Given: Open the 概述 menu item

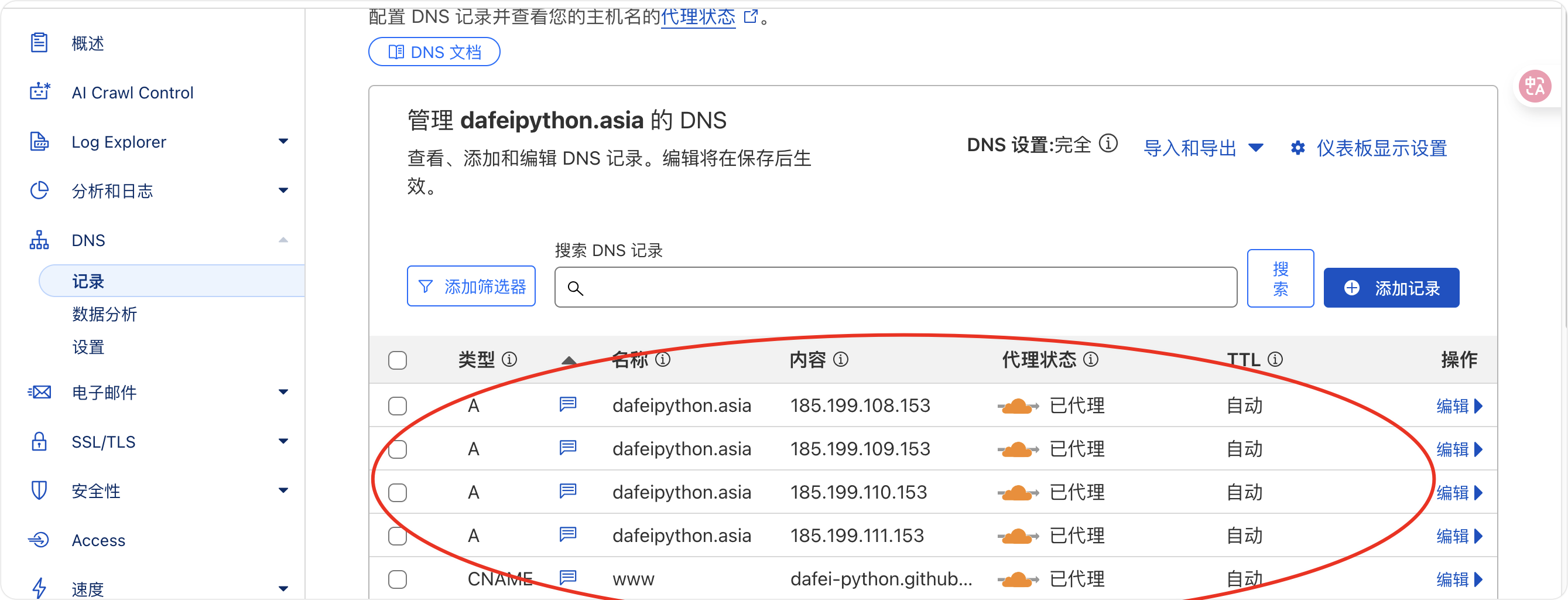Looking at the screenshot, I should point(88,43).
